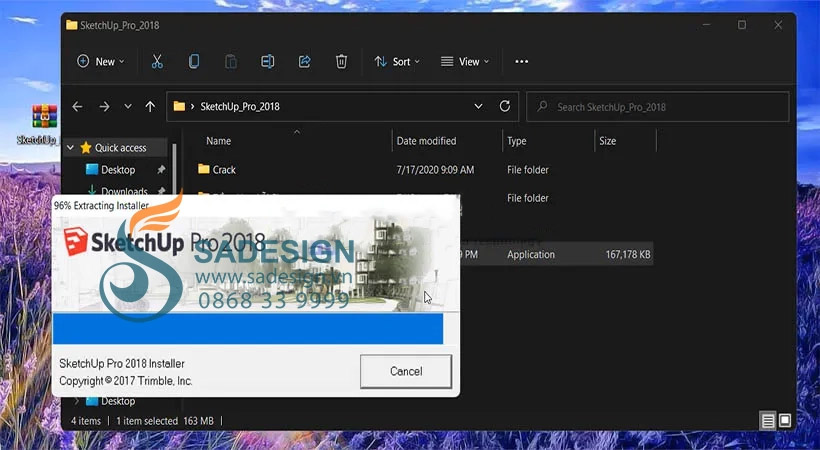Share the selected file
The width and height of the screenshot is (820, 450).
[304, 62]
